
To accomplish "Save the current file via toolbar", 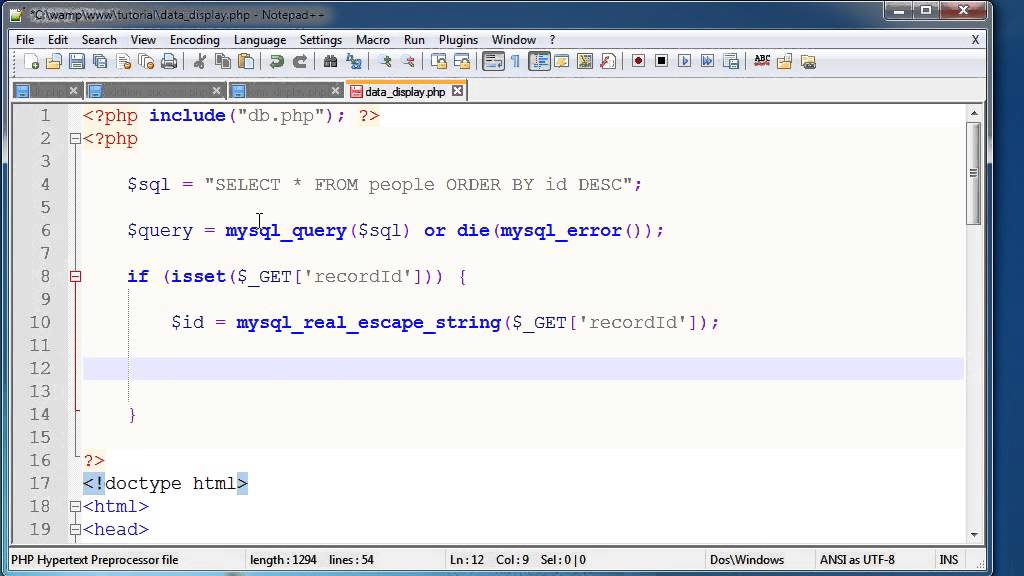I will click(x=76, y=61).
